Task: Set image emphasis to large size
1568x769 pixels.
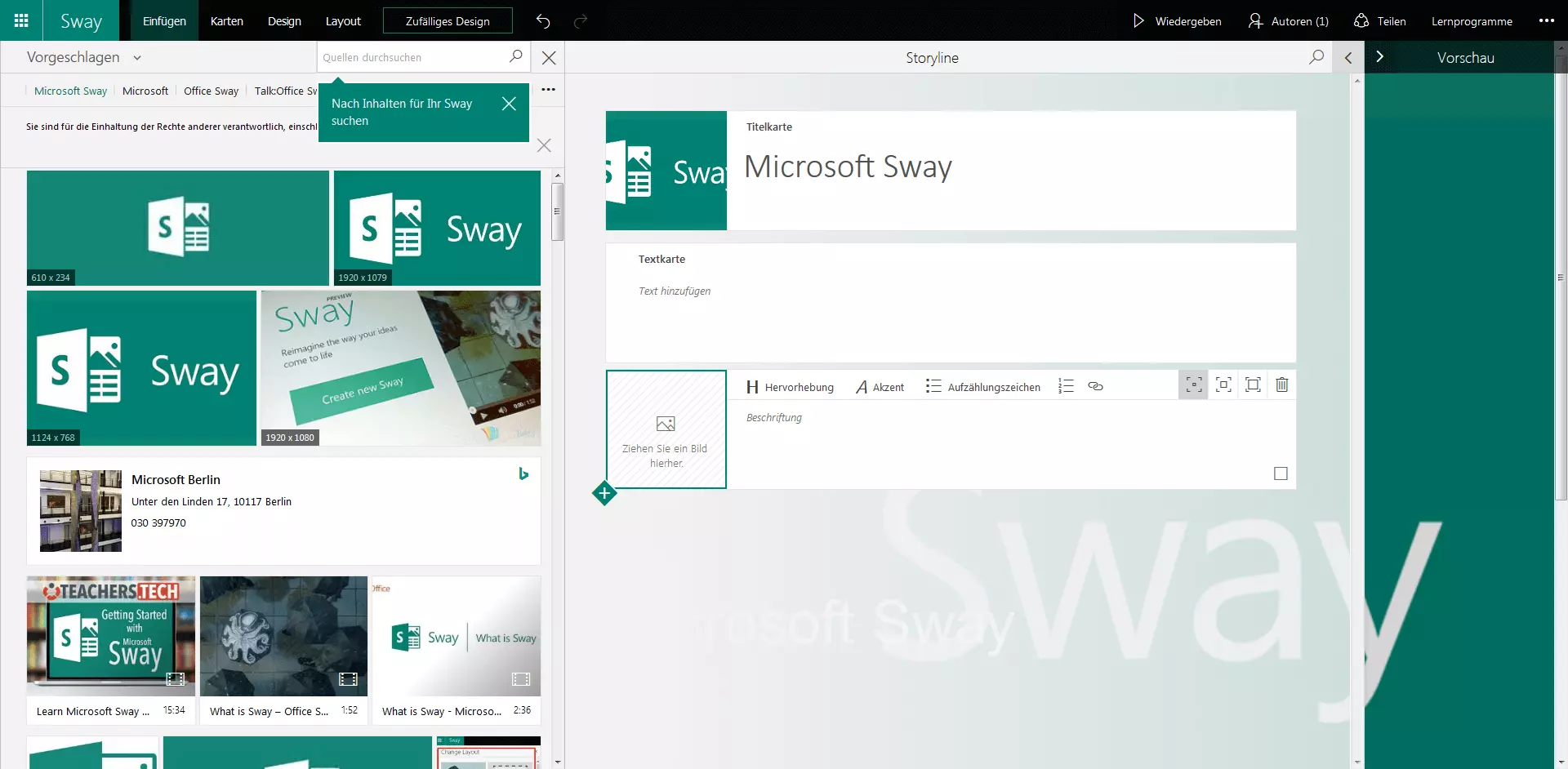Action: tap(1252, 384)
